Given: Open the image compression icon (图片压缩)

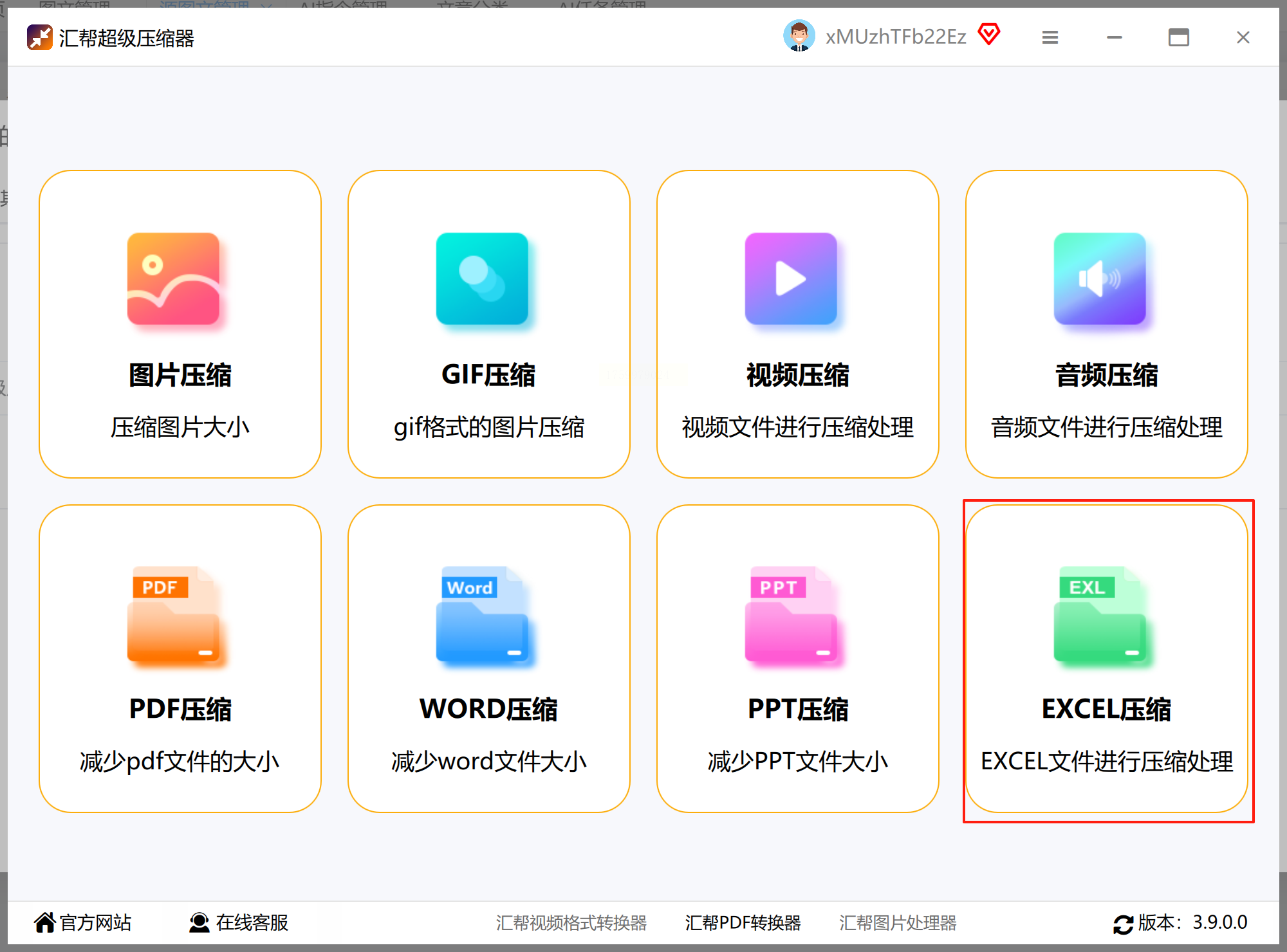Looking at the screenshot, I should 173,279.
